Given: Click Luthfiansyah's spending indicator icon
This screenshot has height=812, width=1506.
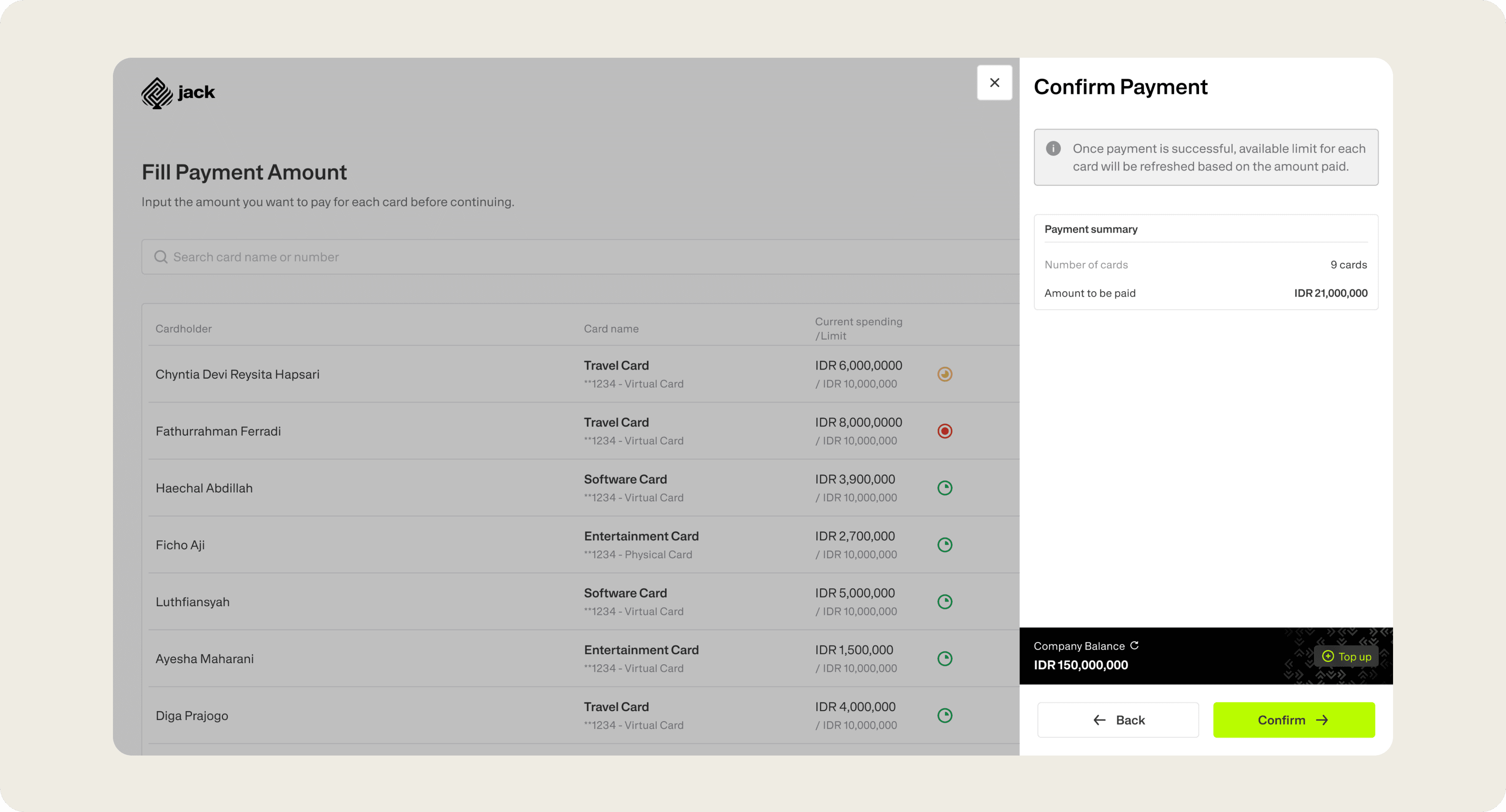Looking at the screenshot, I should [x=945, y=602].
